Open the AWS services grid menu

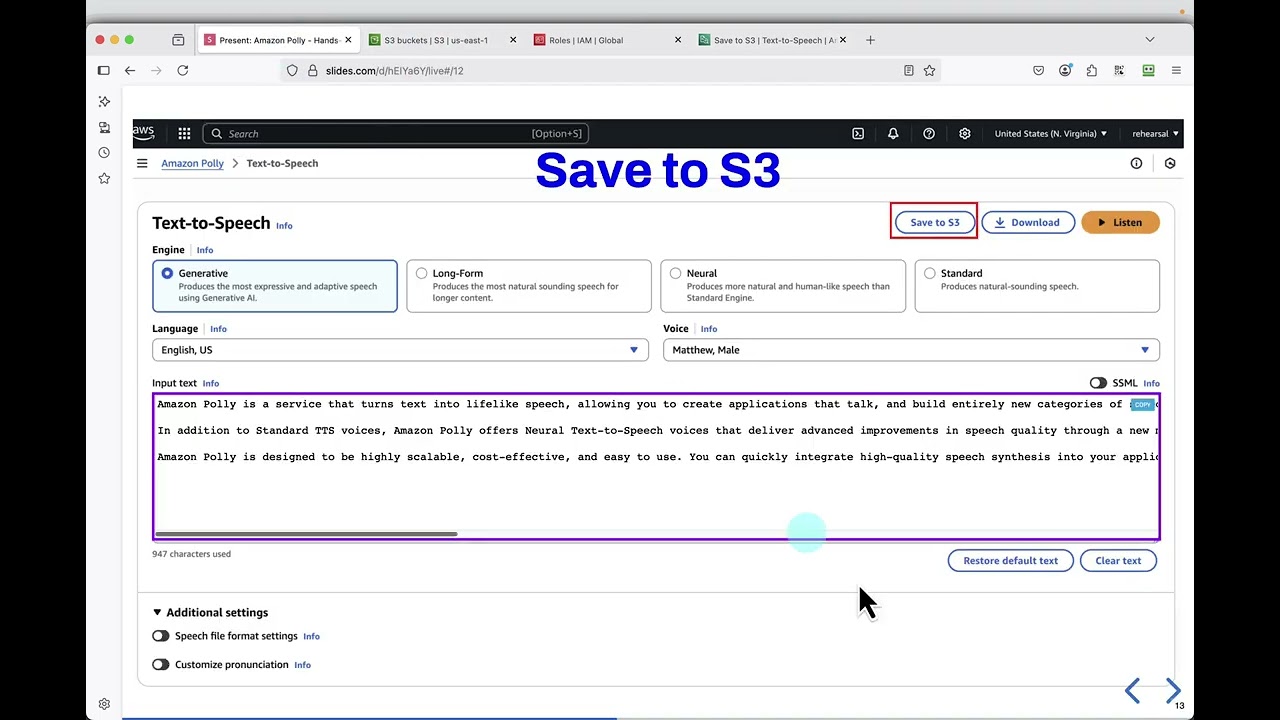click(184, 133)
